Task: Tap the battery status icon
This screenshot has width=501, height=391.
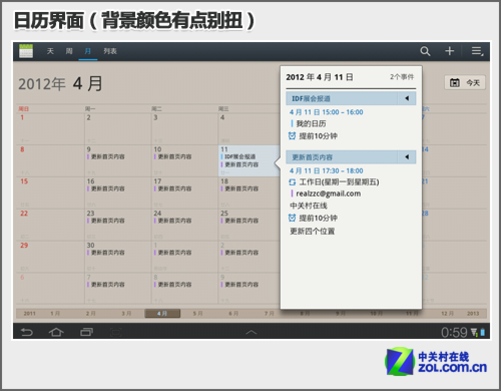Action: [482, 332]
